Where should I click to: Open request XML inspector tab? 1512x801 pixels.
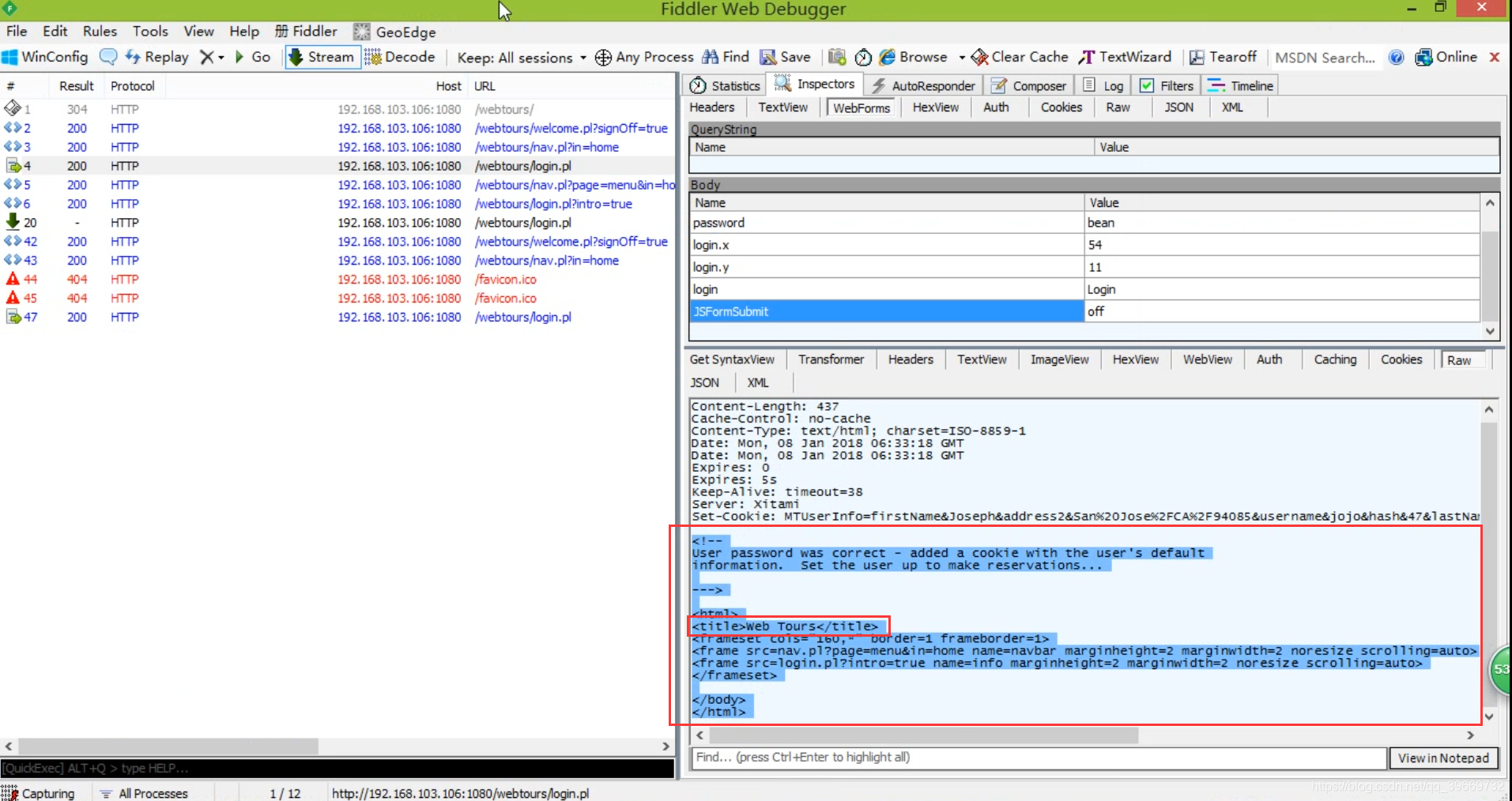1232,107
